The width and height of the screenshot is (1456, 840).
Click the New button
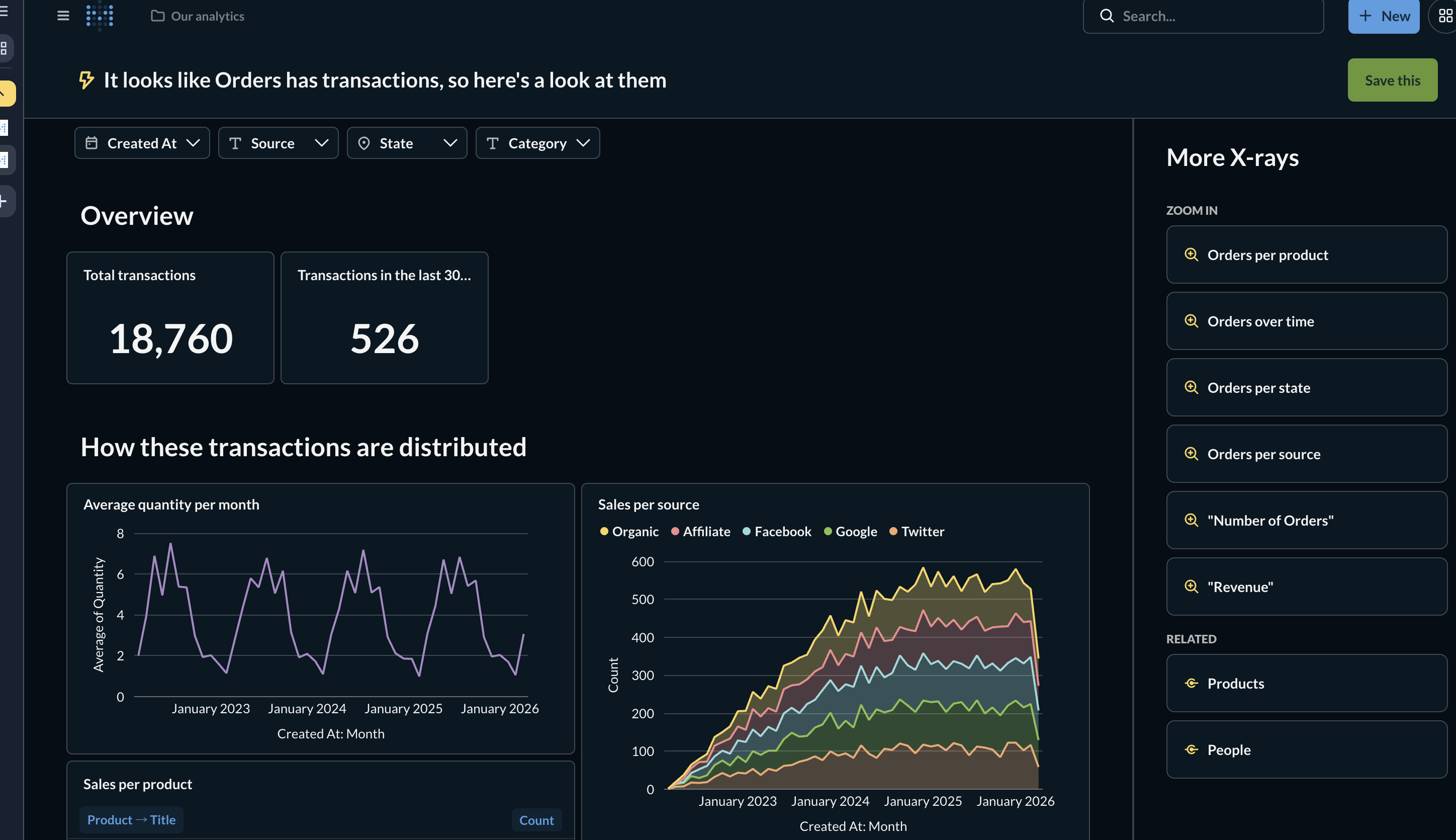pos(1383,16)
